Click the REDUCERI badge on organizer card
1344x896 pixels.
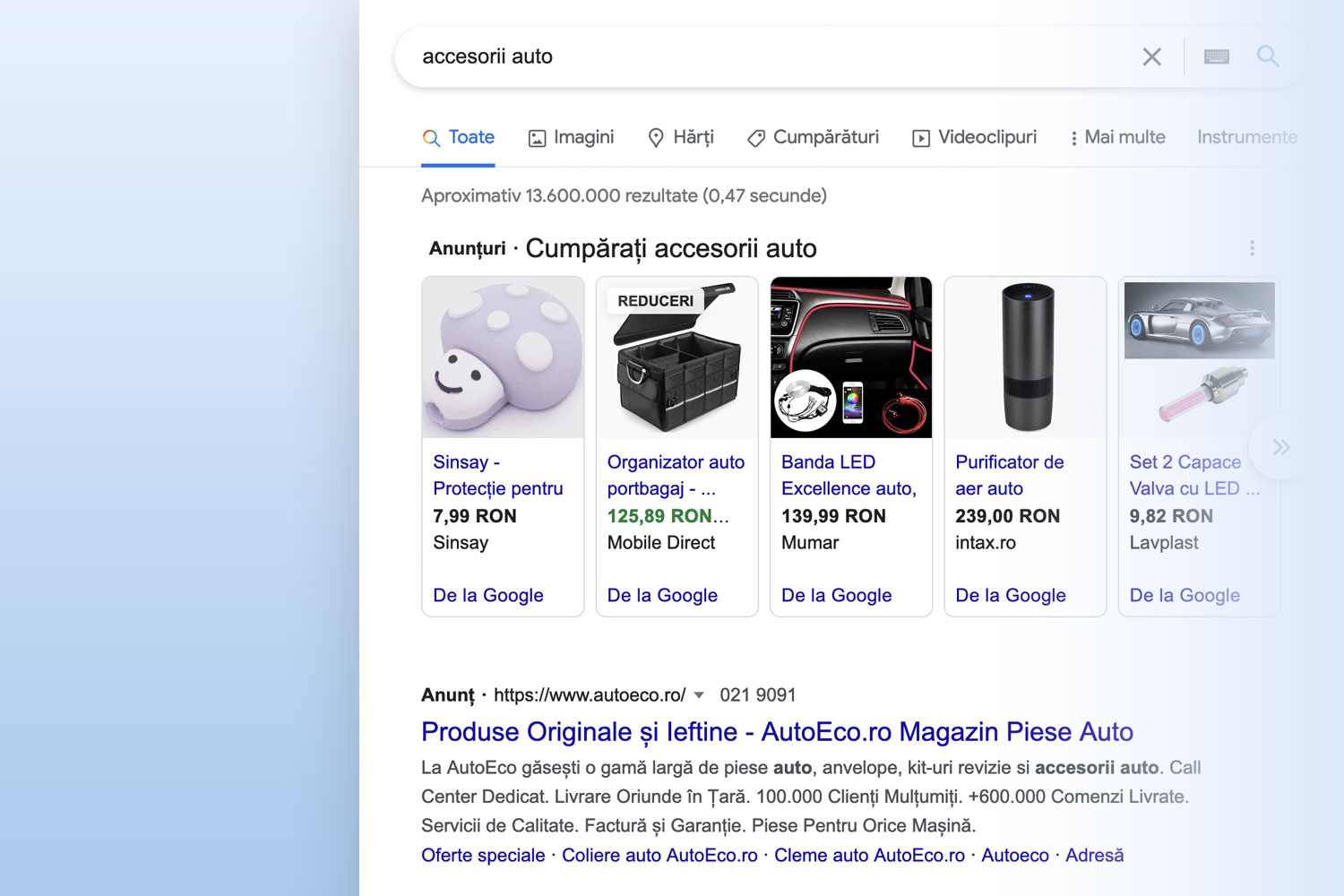pyautogui.click(x=655, y=301)
